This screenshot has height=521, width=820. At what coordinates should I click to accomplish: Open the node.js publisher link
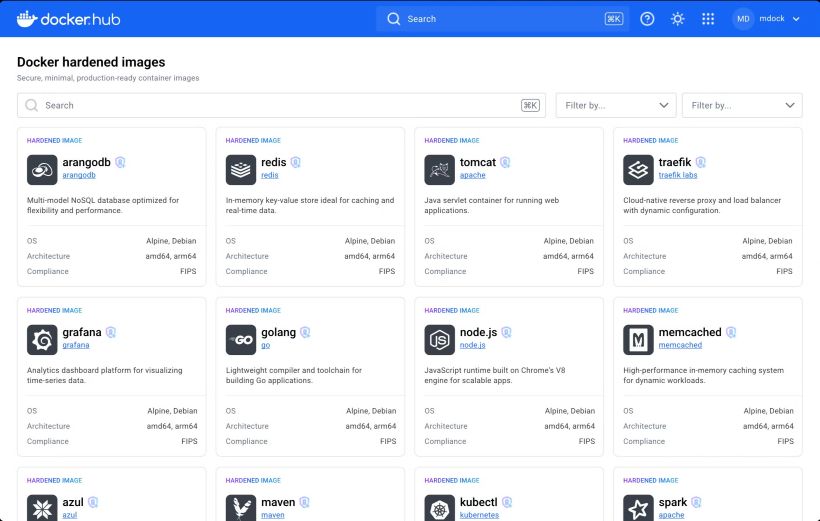(473, 345)
